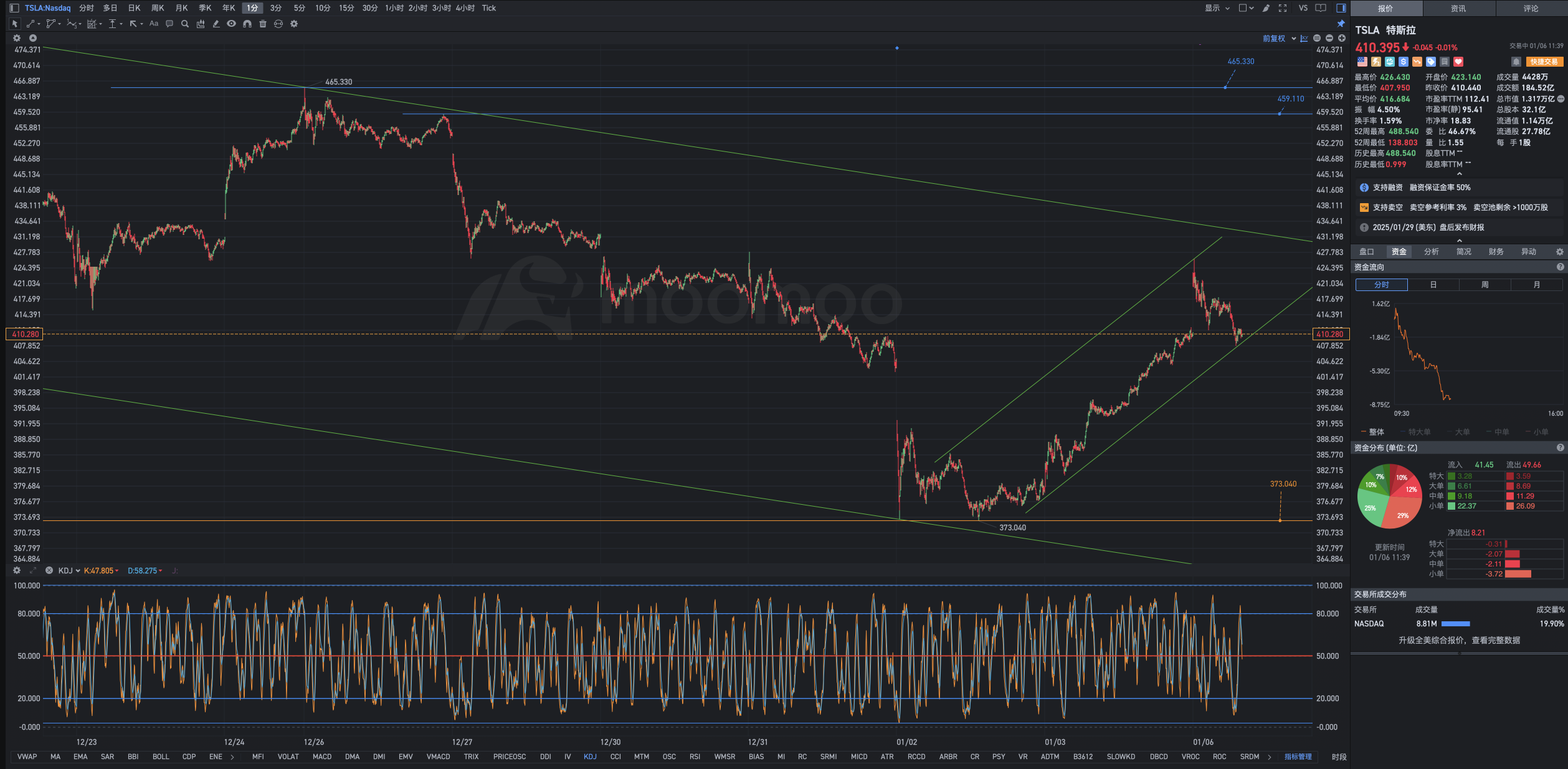This screenshot has height=769, width=1568.
Task: Select the Fibonacci grid drawing tool
Action: [x=92, y=24]
